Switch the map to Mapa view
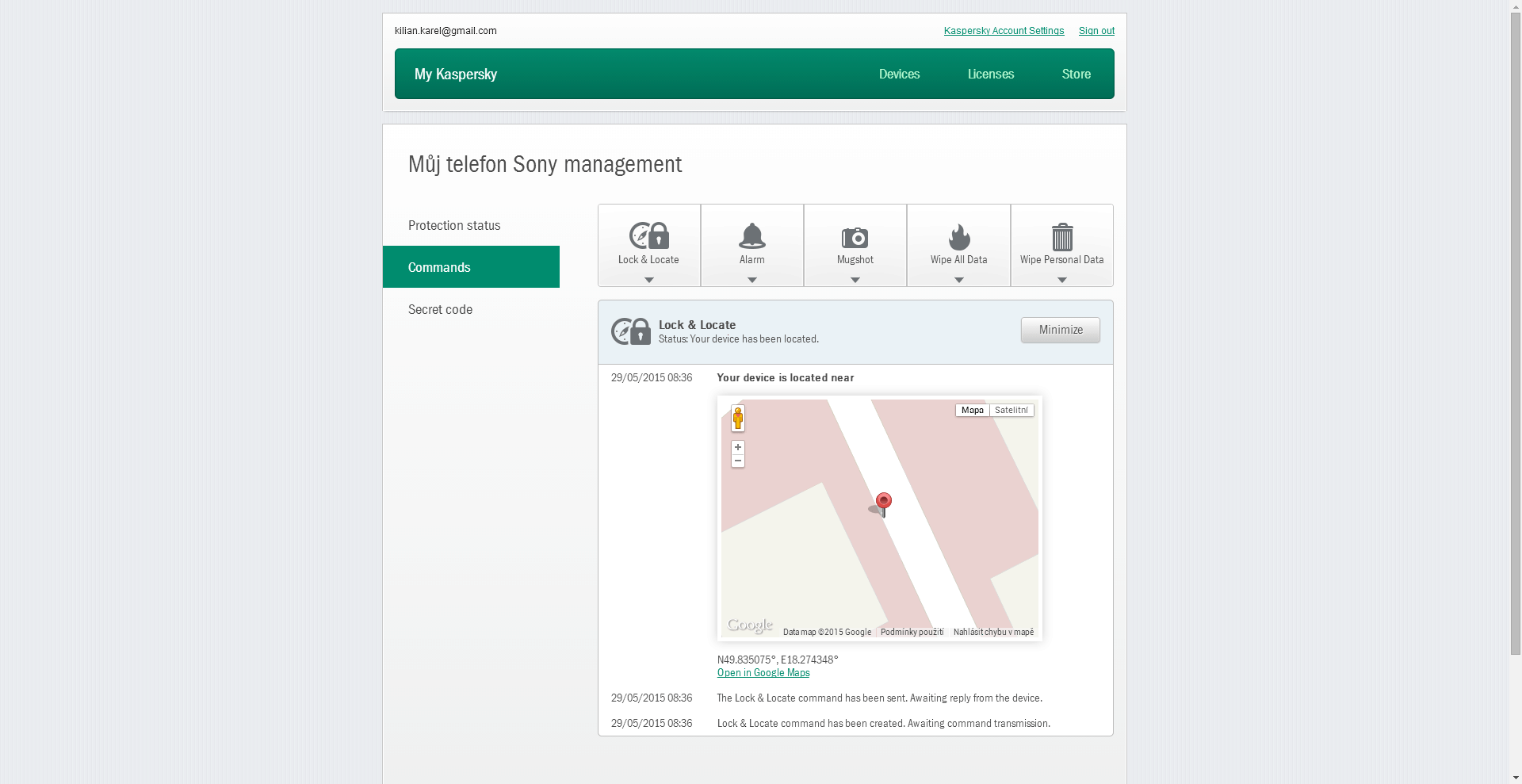The width and height of the screenshot is (1522, 784). 973,410
